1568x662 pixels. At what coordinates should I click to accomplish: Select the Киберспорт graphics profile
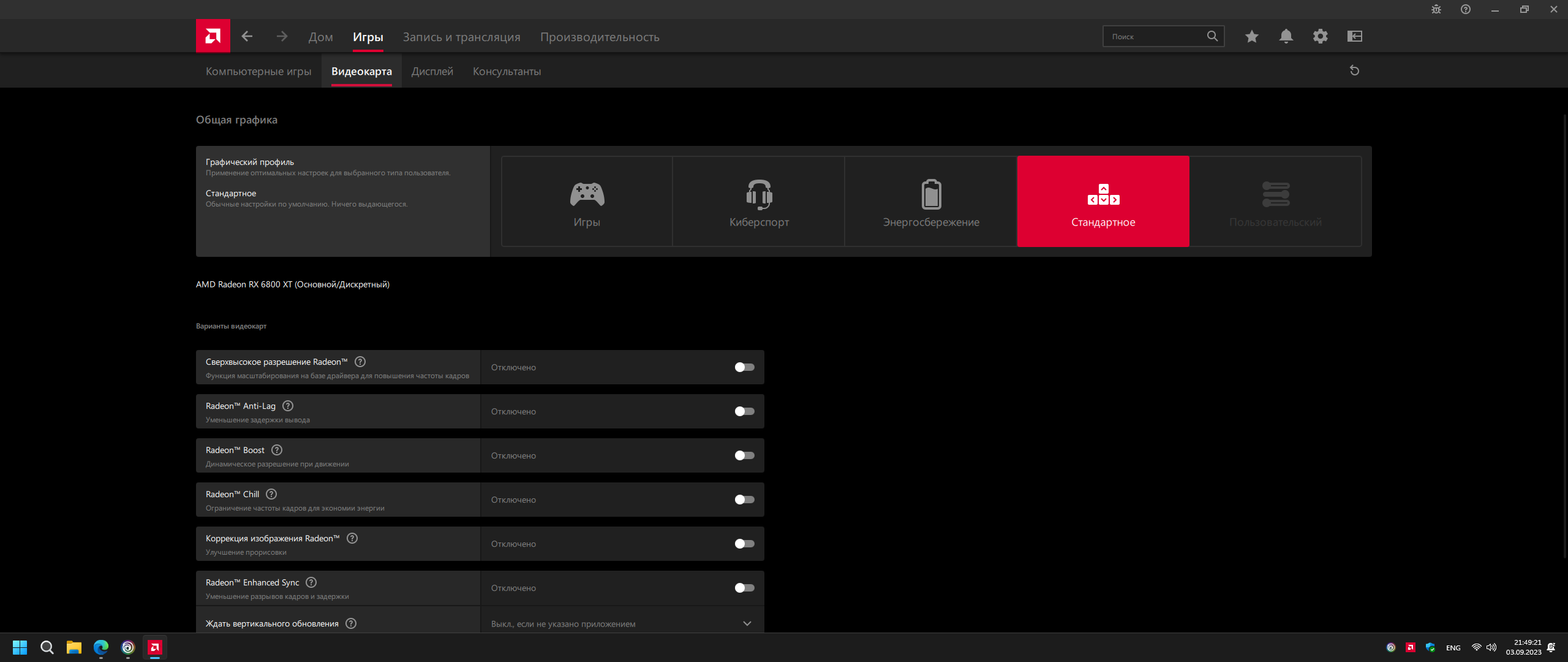(x=758, y=201)
